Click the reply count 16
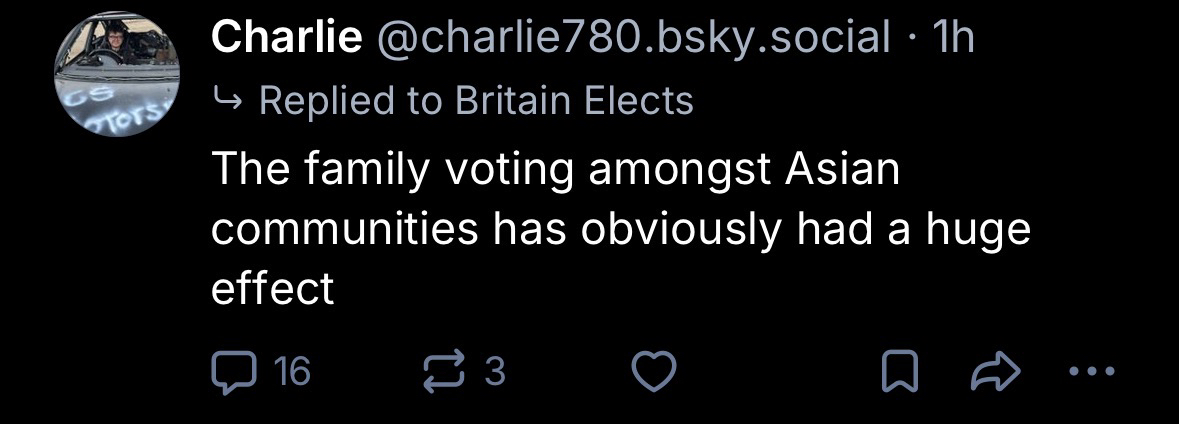 click(x=292, y=373)
